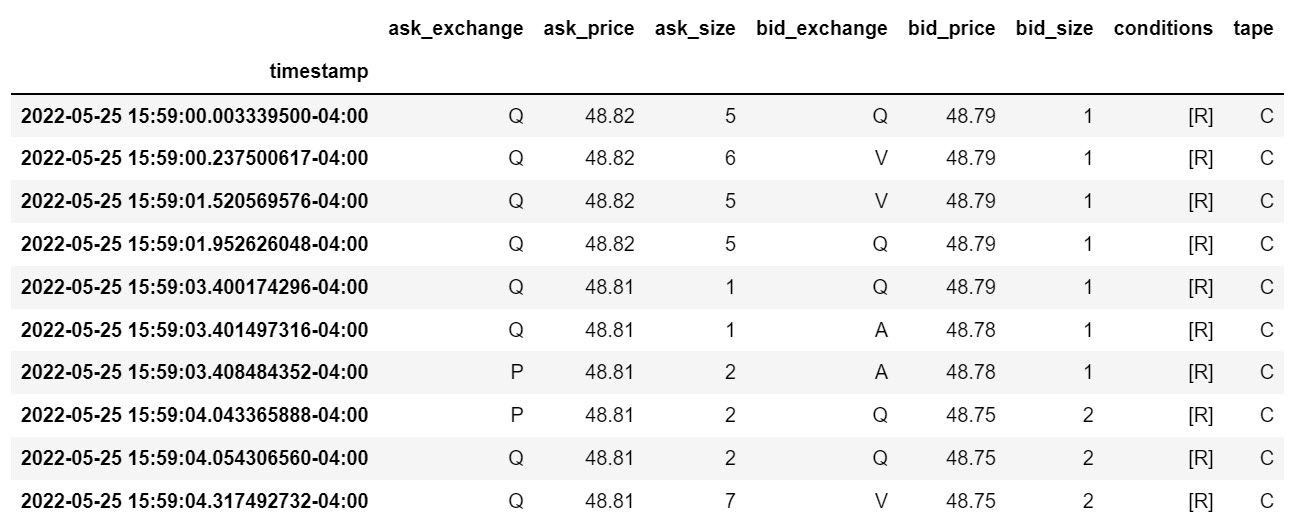The image size is (1303, 532).
Task: Select the ask_price column header
Action: point(588,29)
